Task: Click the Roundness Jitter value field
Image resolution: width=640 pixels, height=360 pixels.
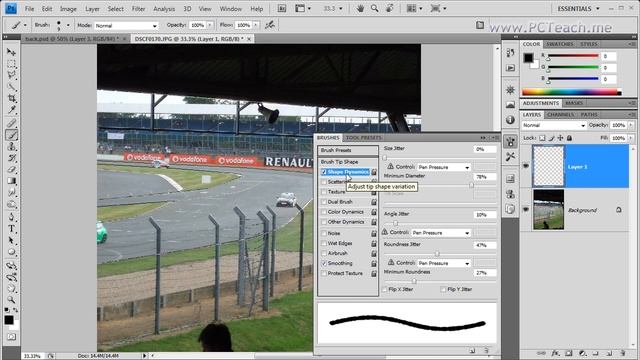Action: pyautogui.click(x=485, y=245)
